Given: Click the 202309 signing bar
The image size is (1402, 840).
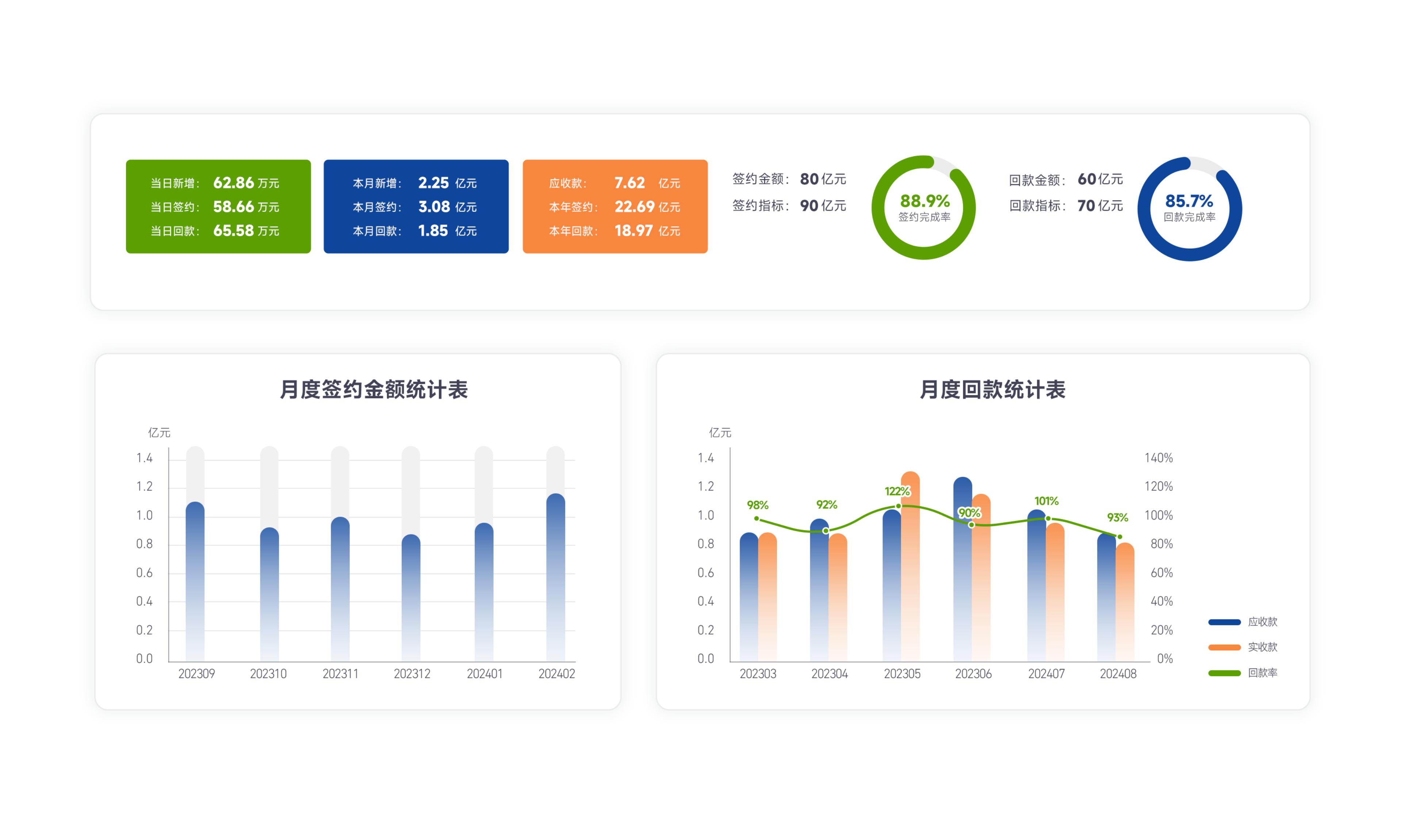Looking at the screenshot, I should click(195, 581).
